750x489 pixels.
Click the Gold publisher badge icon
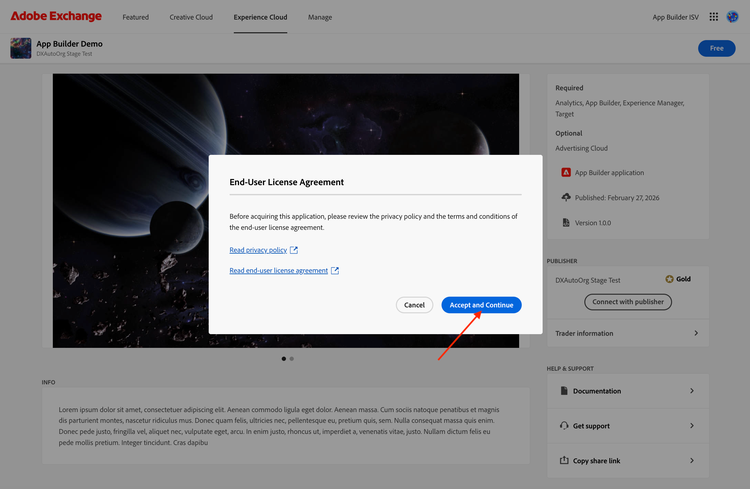point(669,279)
